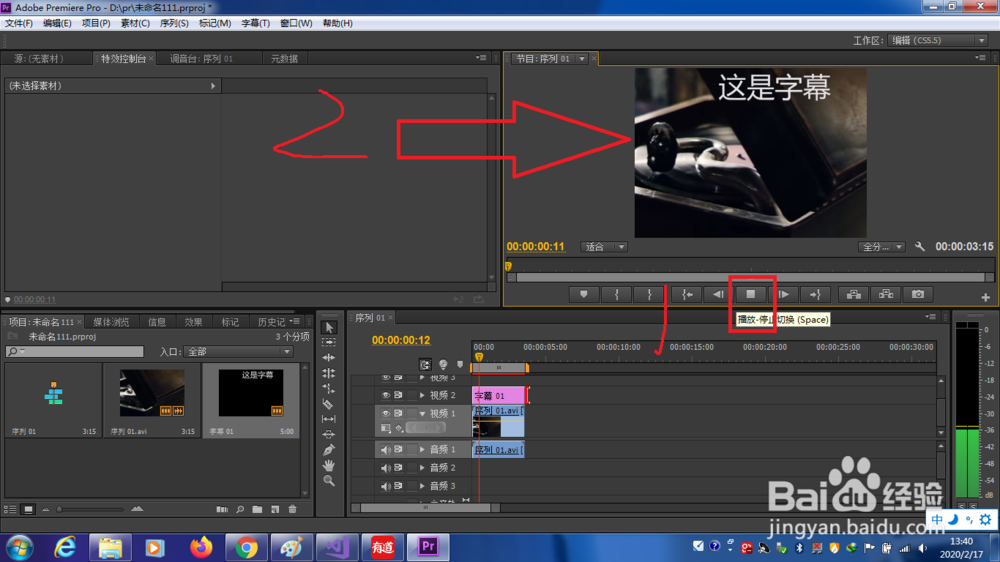Viewport: 1000px width, 562px height.
Task: Open the 全分 playback resolution dropdown
Action: pos(881,247)
